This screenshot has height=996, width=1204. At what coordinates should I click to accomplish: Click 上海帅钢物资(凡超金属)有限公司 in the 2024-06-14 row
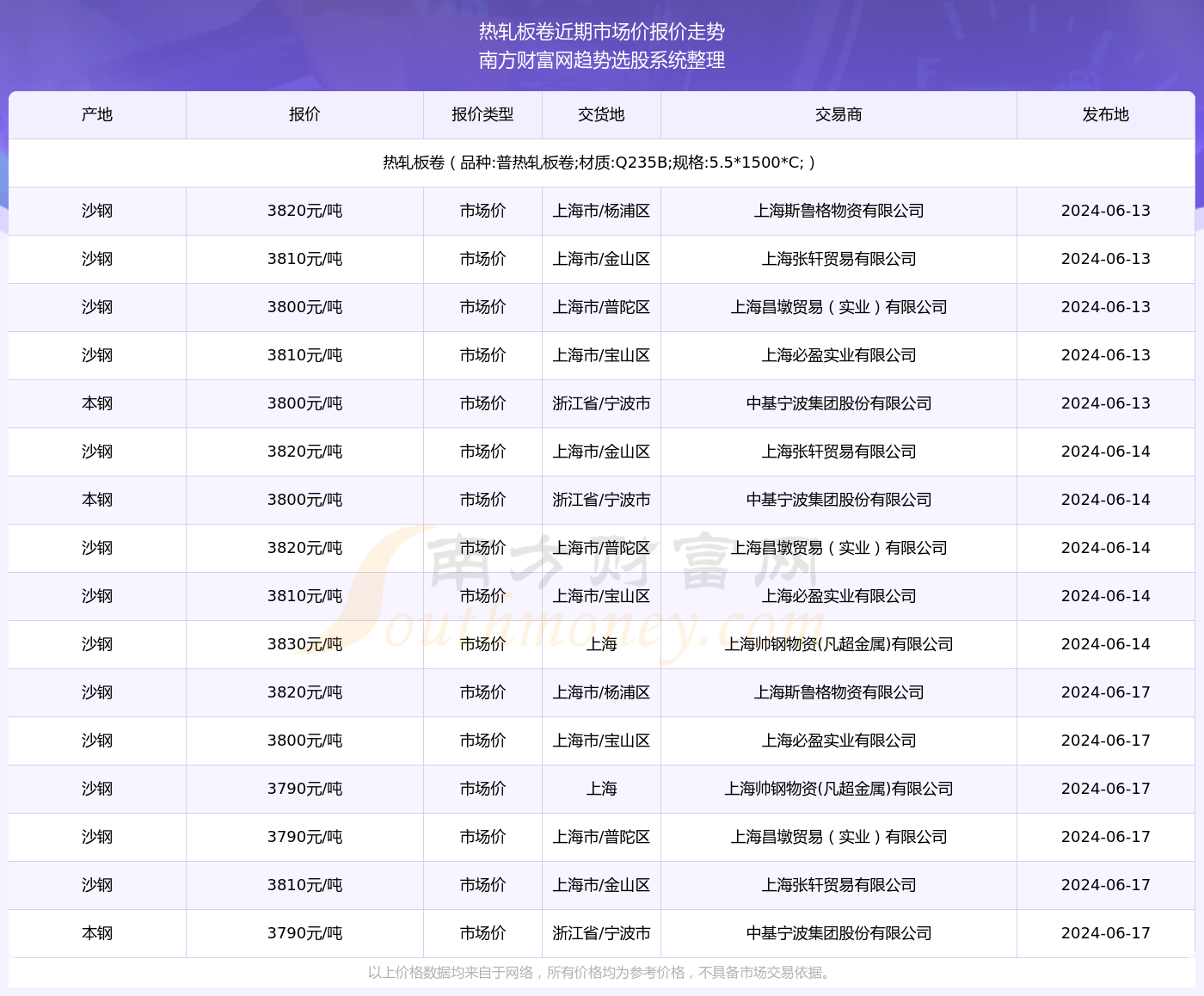(x=838, y=644)
